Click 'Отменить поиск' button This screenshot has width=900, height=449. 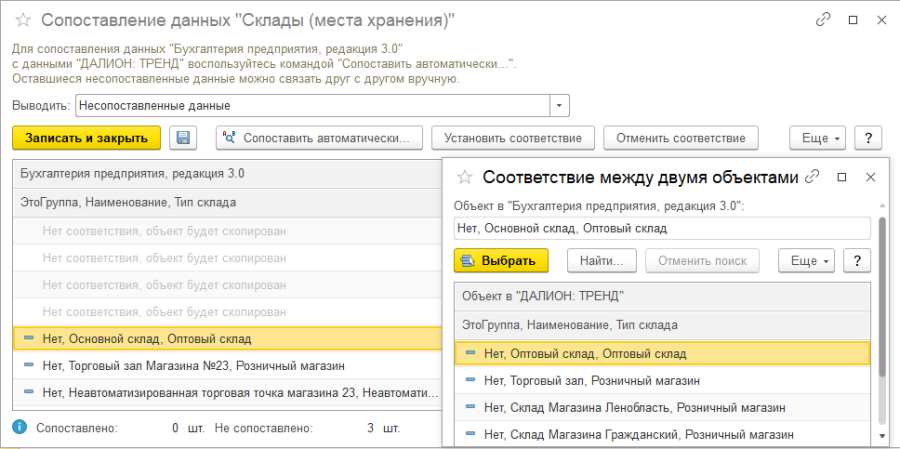[703, 261]
